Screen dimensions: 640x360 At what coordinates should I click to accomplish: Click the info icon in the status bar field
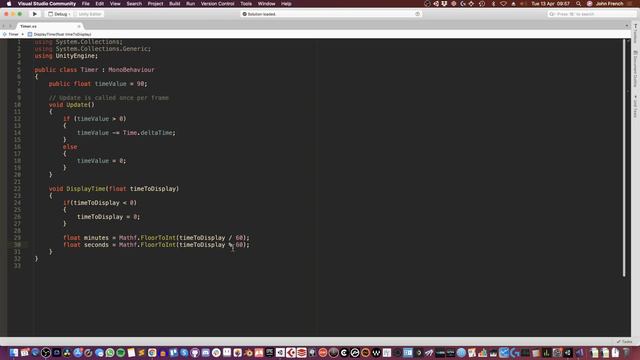417,14
